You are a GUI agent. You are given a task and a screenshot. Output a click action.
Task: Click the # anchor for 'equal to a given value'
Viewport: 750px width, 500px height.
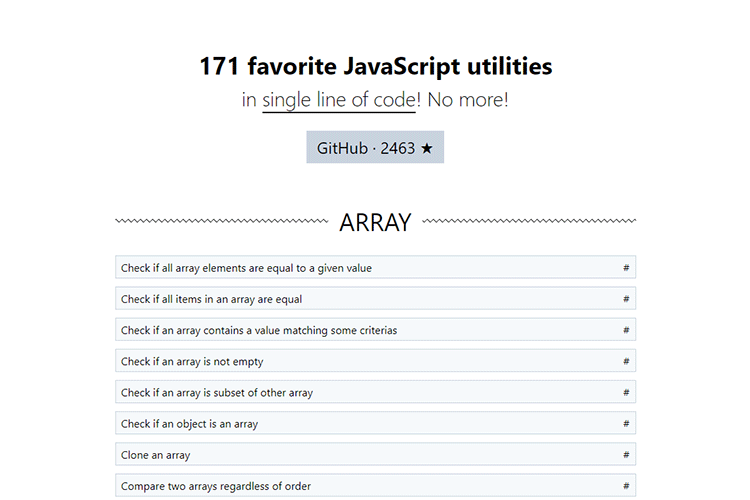tap(626, 268)
